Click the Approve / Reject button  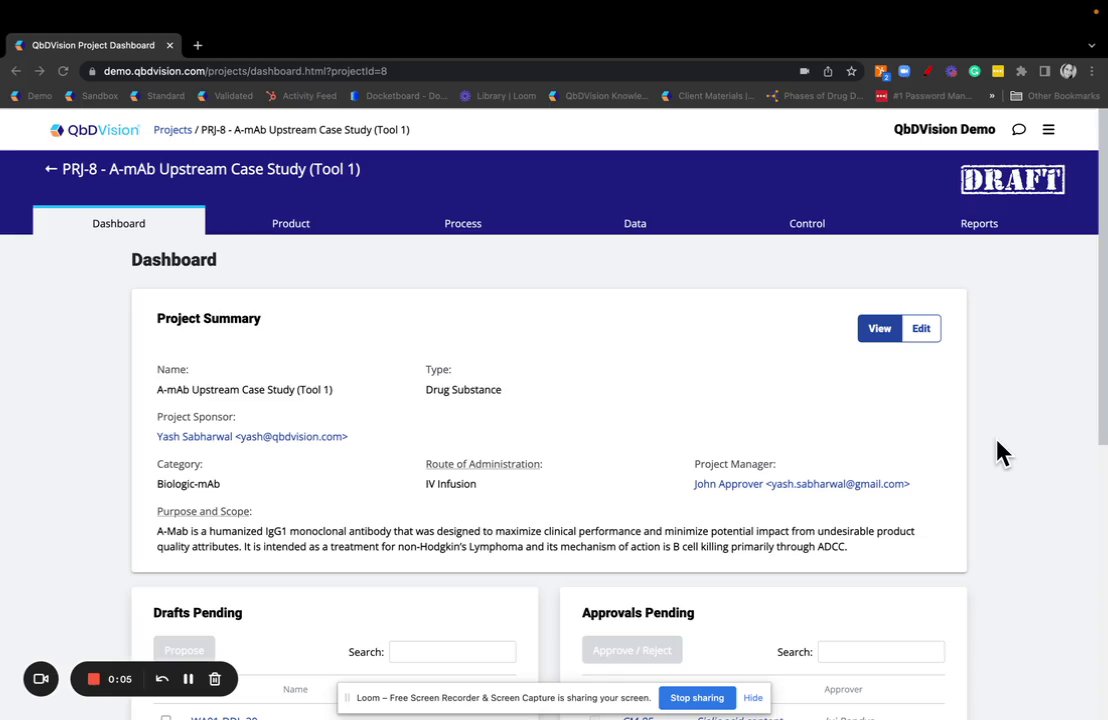point(632,650)
